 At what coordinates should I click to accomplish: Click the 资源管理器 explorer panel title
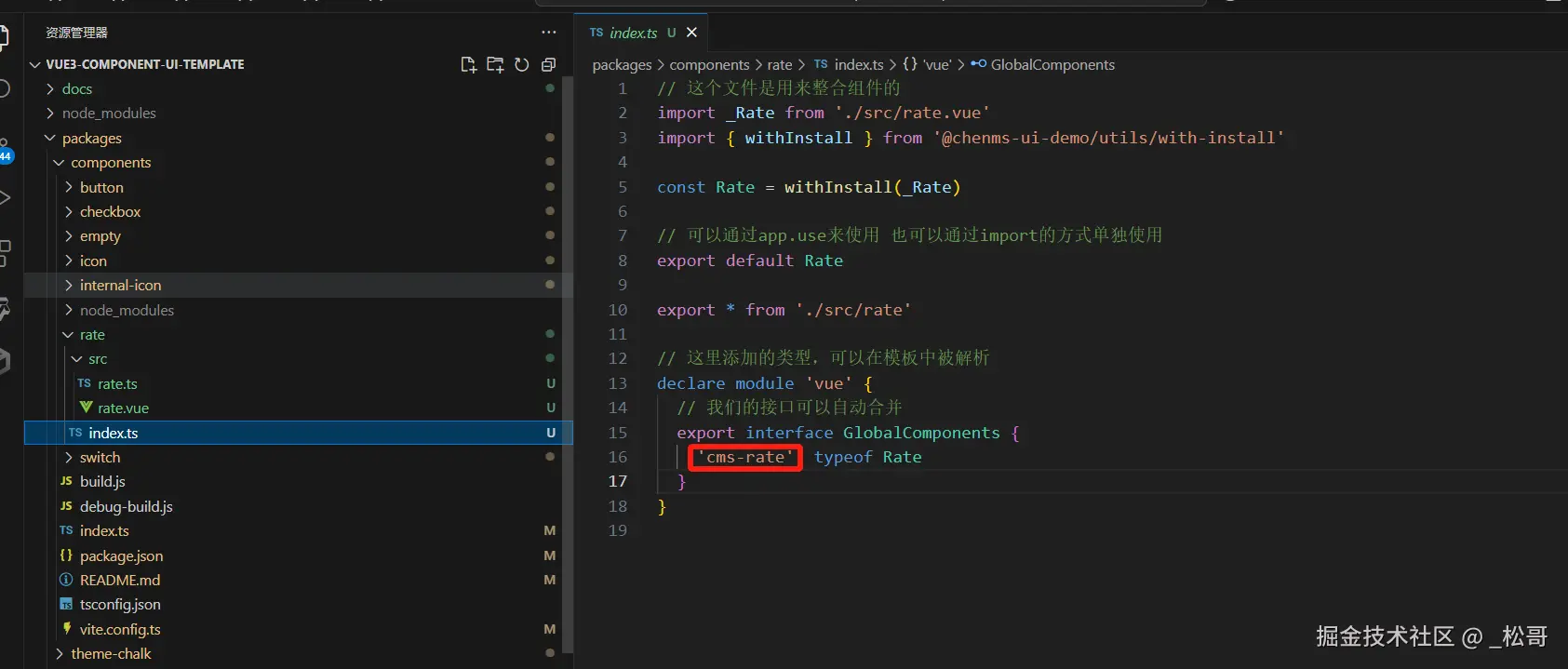[x=77, y=33]
